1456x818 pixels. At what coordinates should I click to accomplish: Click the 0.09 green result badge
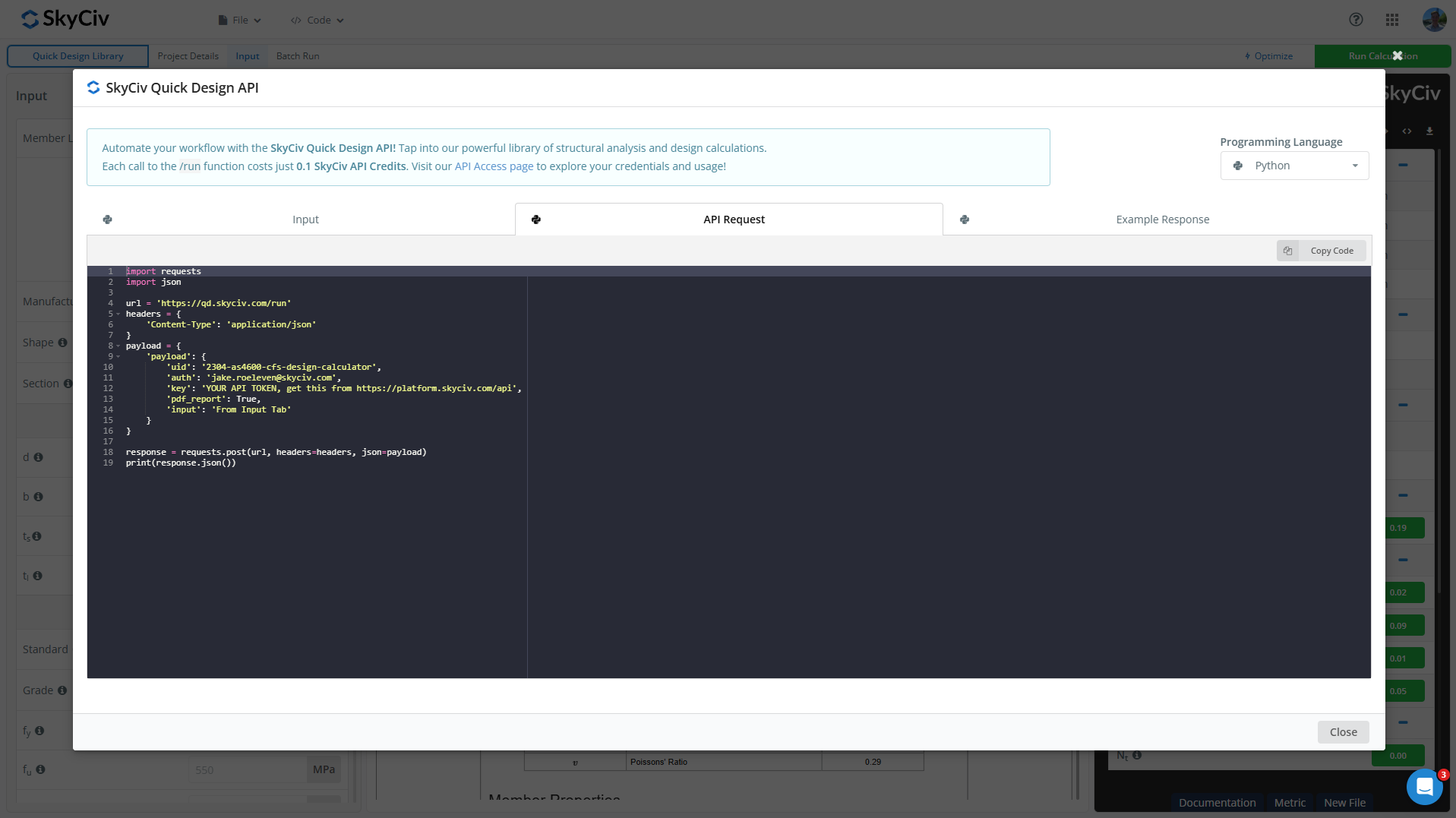1404,626
